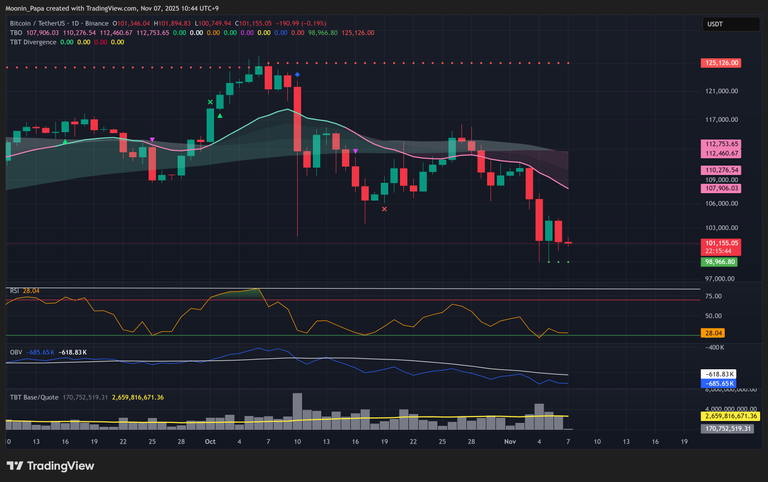Click the red X signal marker
Viewport: 768px width, 482px height.
click(x=385, y=209)
